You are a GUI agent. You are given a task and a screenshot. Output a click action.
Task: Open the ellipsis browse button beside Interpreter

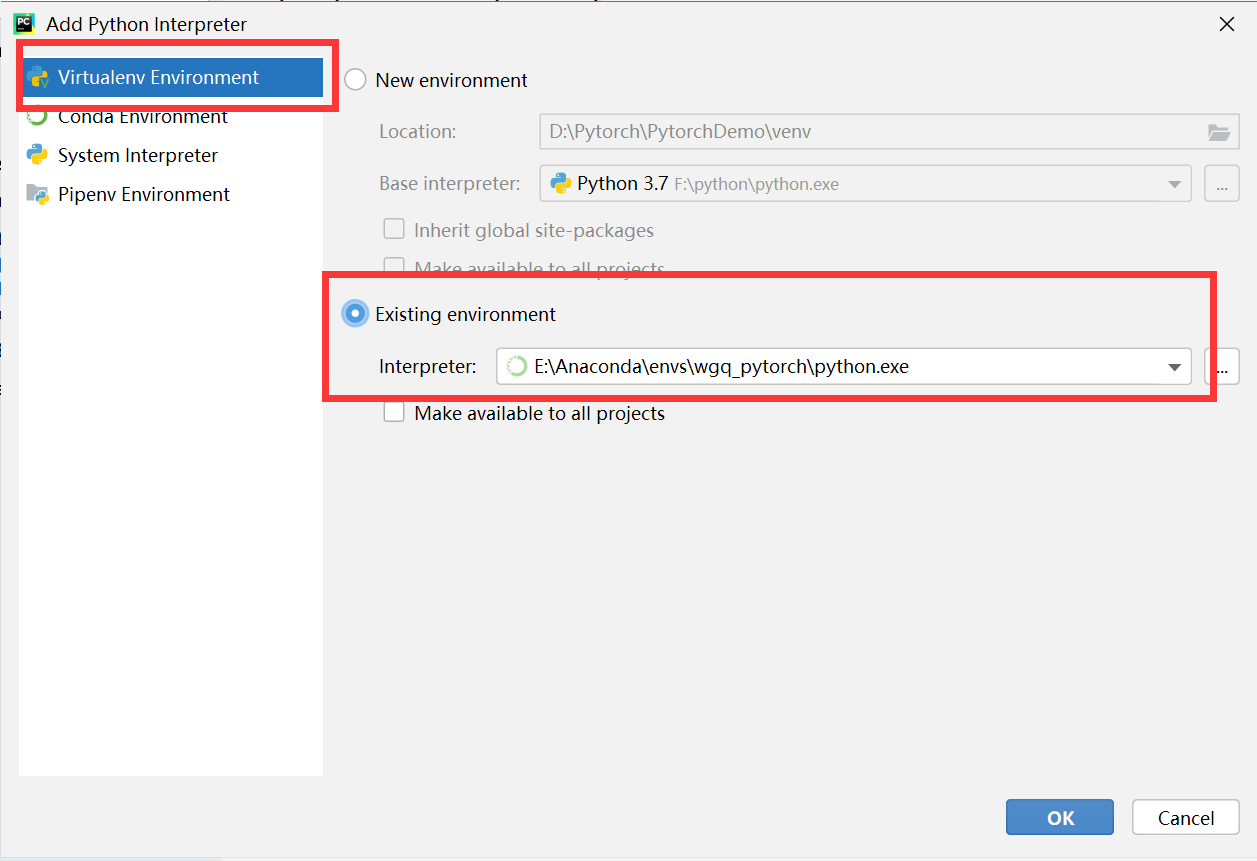coord(1222,366)
